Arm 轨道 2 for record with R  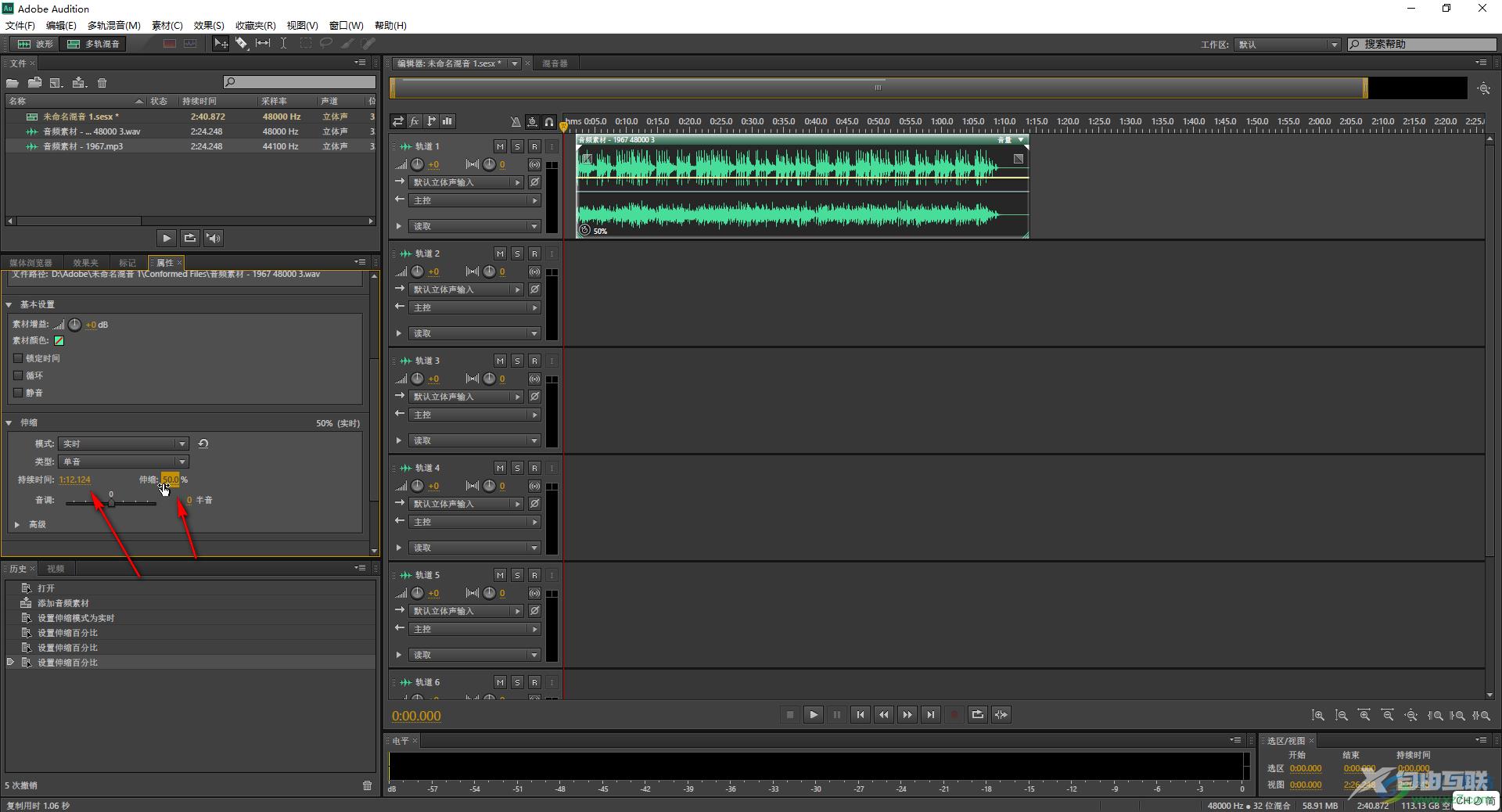(x=534, y=253)
